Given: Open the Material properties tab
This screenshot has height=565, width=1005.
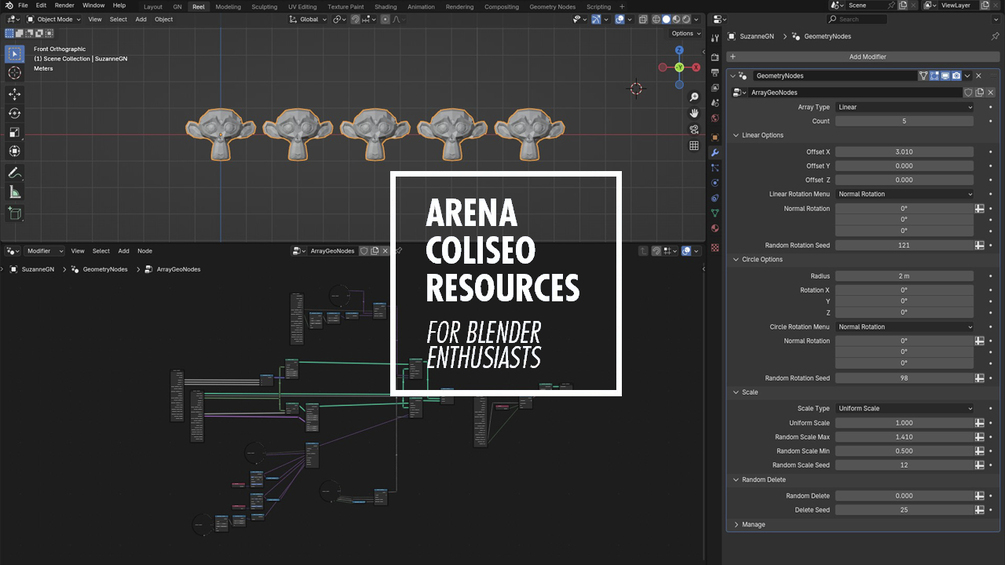Looking at the screenshot, I should (715, 229).
